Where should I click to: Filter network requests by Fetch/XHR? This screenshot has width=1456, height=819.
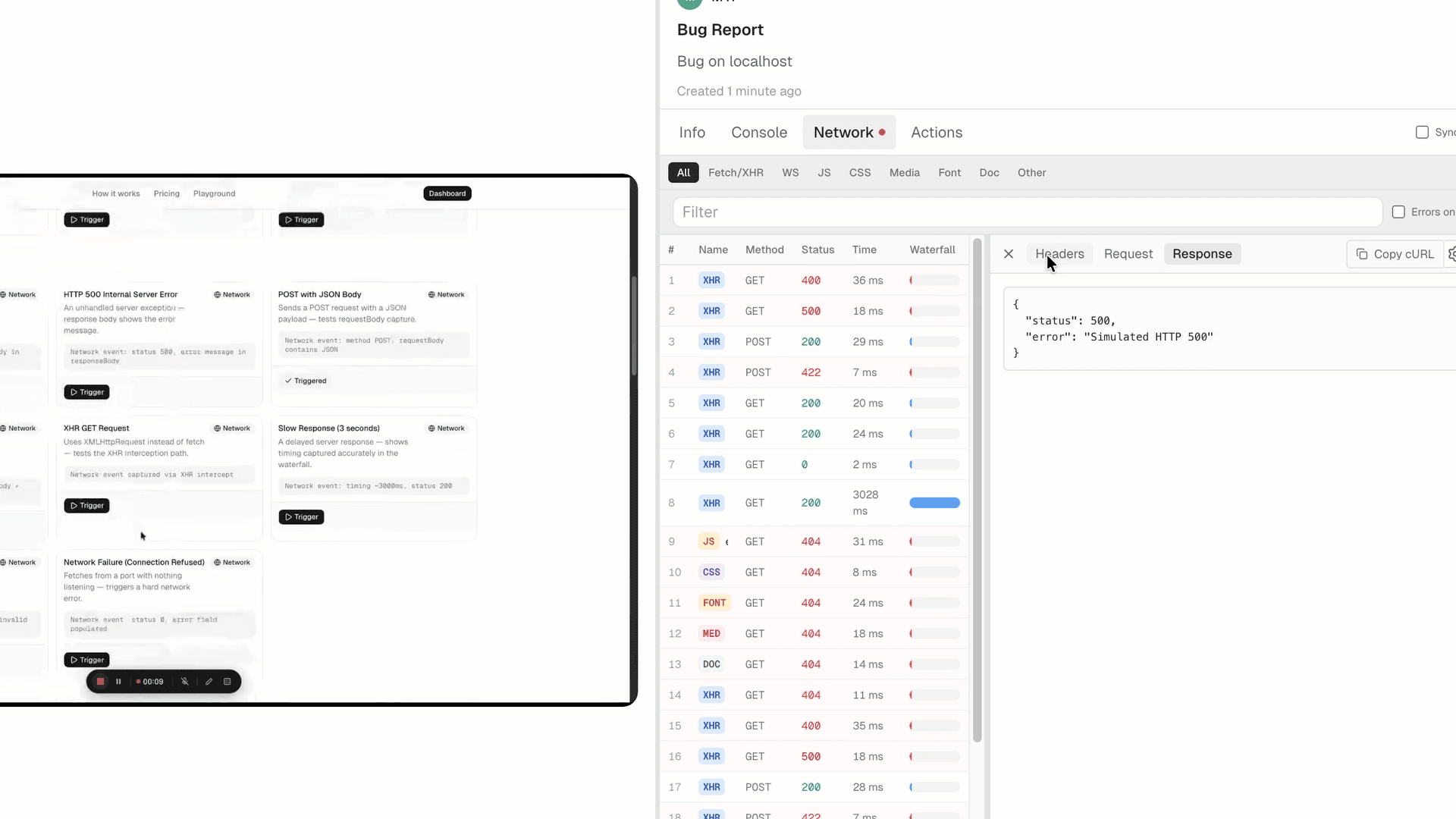(x=736, y=172)
